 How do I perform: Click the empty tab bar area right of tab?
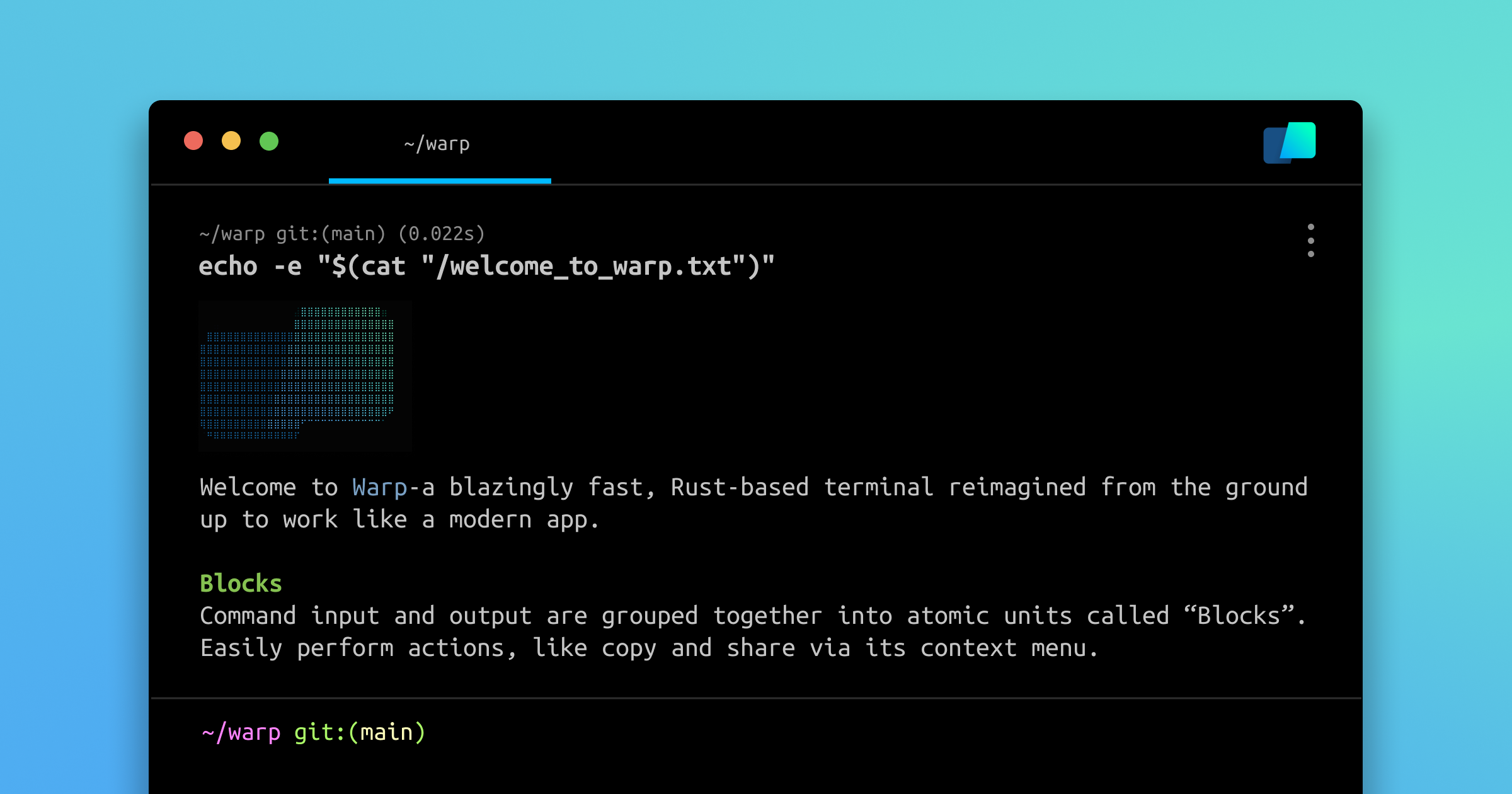[882, 145]
